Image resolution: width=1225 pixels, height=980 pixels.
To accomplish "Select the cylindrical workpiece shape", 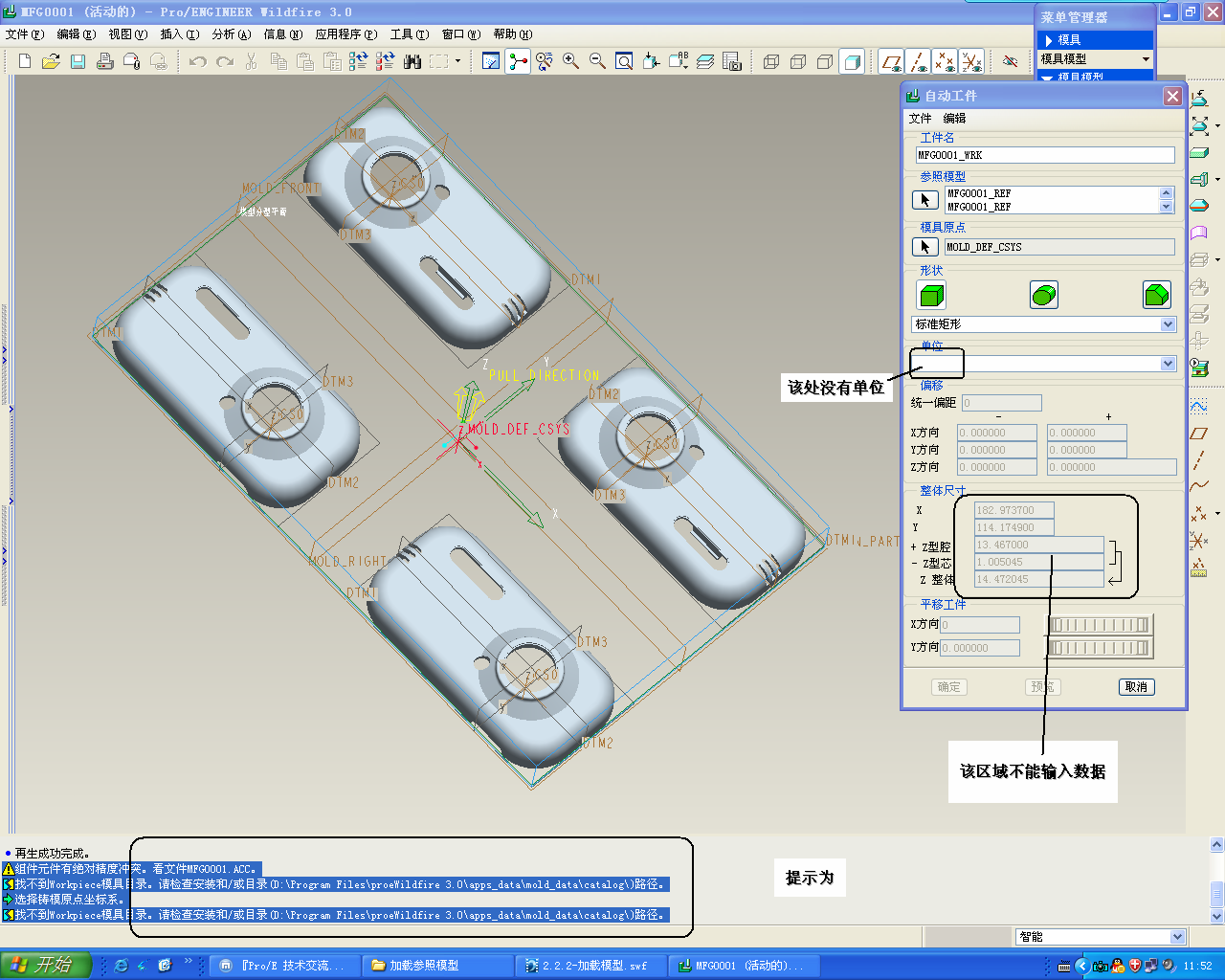I will click(x=1044, y=295).
